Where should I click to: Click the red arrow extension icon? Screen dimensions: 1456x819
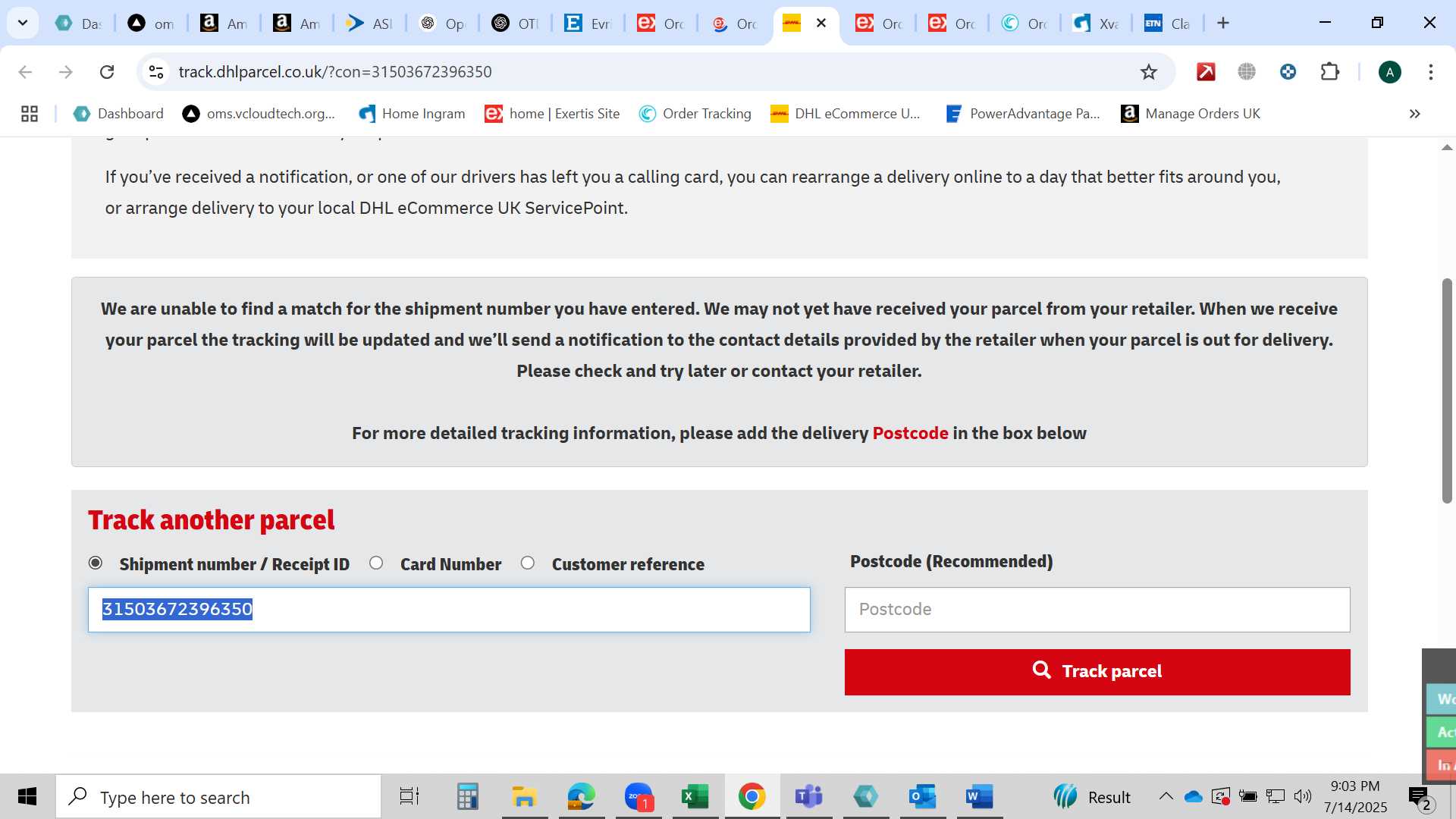(1206, 72)
